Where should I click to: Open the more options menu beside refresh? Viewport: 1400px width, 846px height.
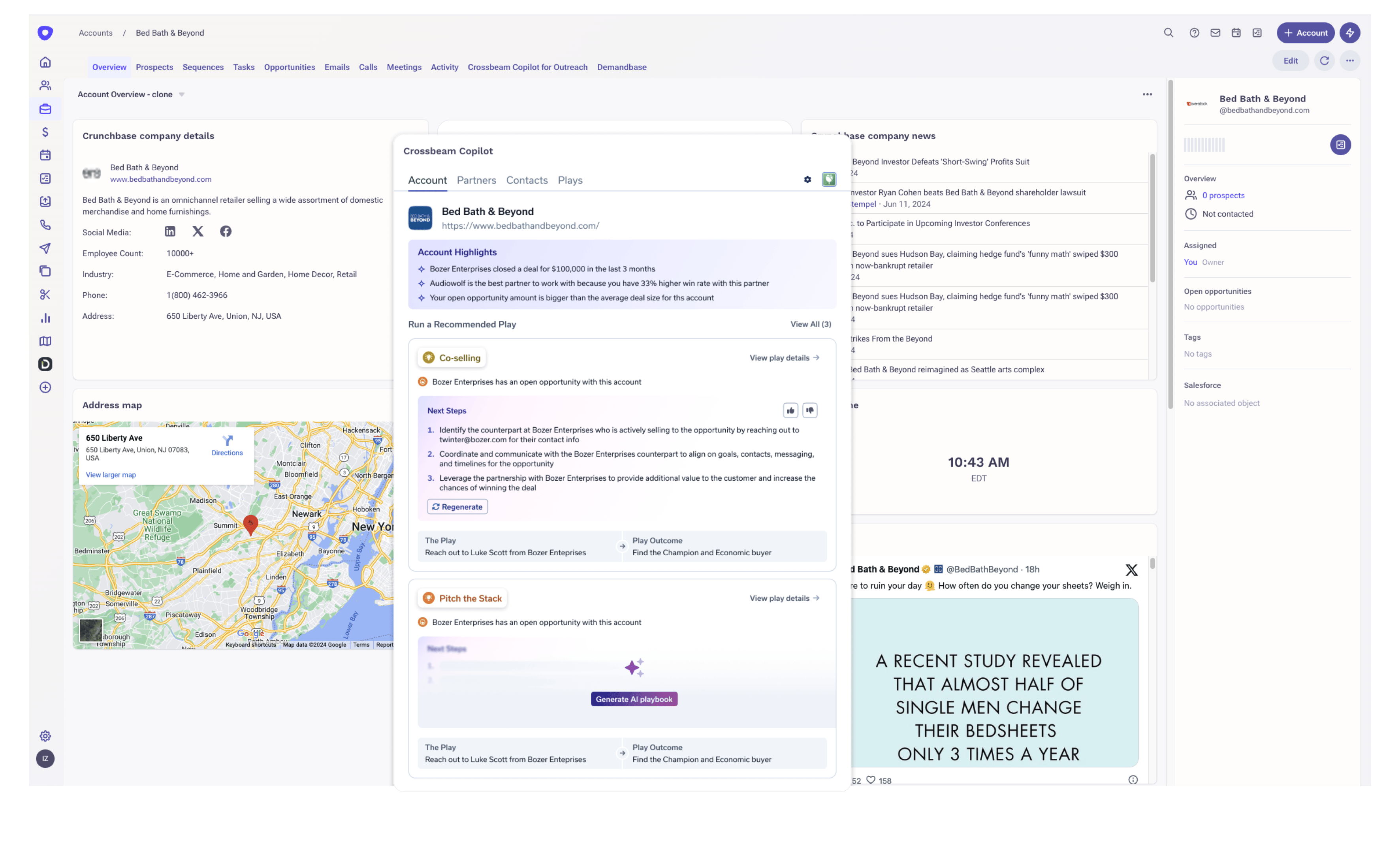click(1350, 61)
